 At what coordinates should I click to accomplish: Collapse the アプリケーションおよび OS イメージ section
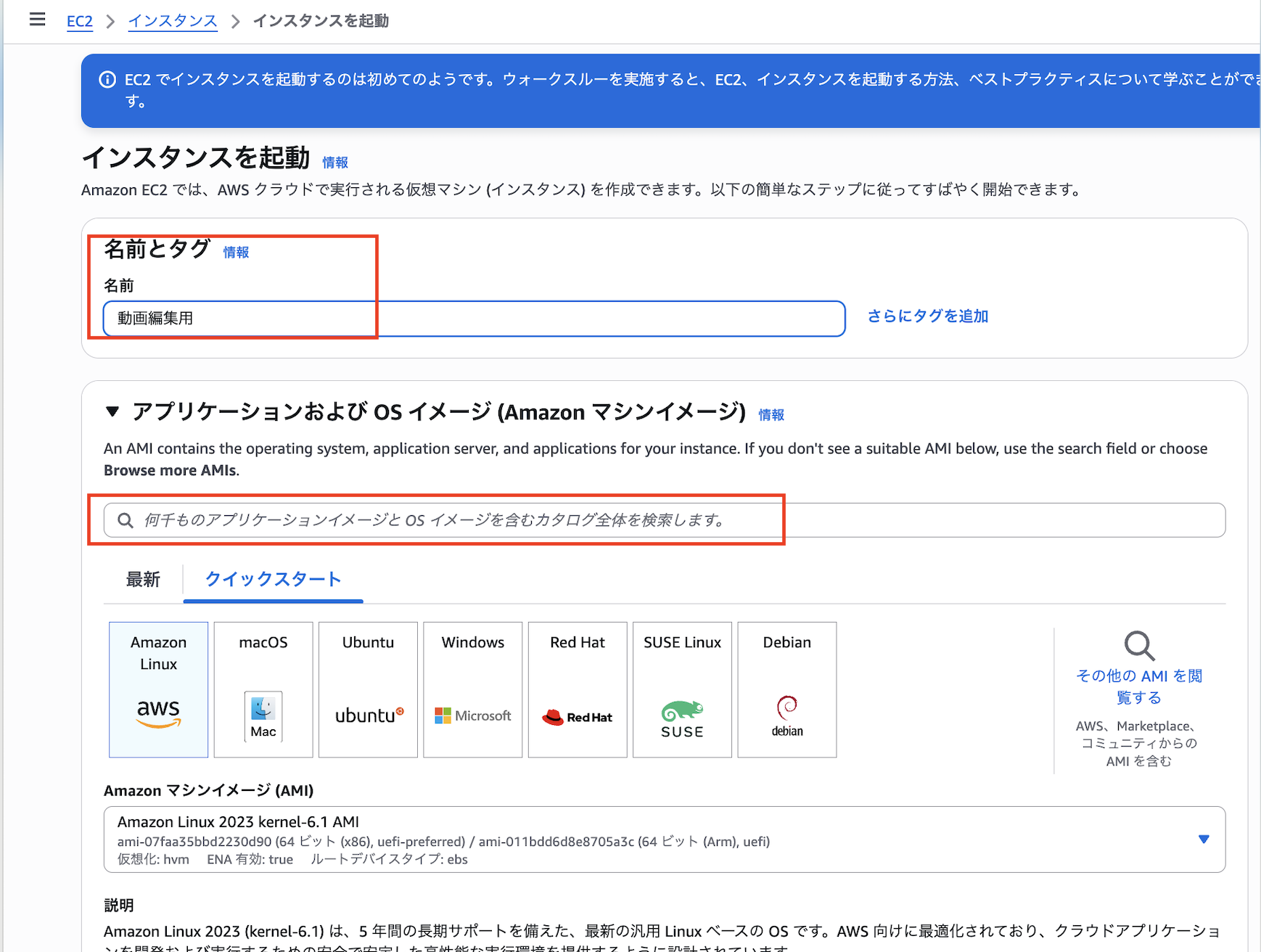[112, 411]
